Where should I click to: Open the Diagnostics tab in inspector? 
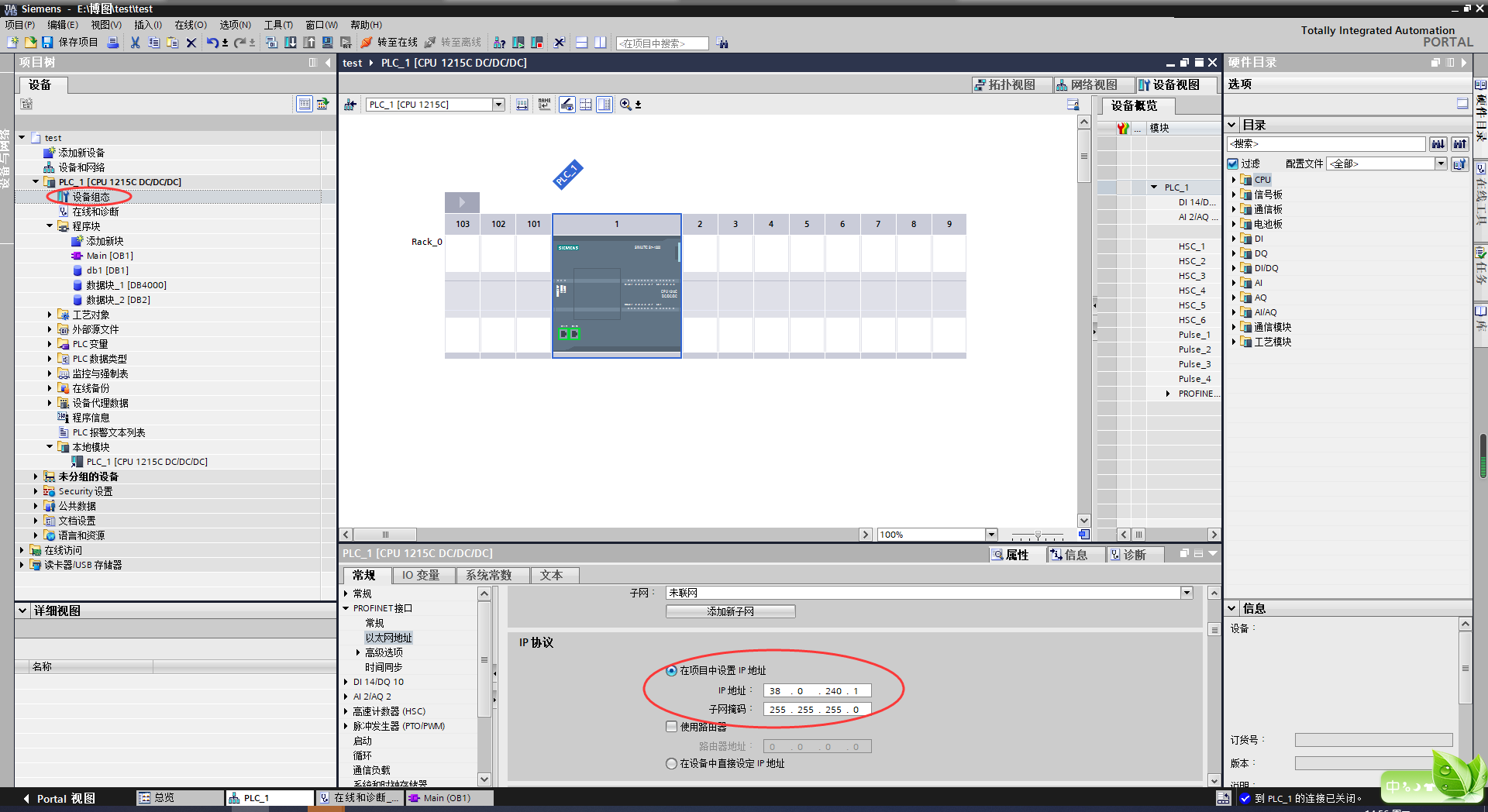(x=1135, y=555)
